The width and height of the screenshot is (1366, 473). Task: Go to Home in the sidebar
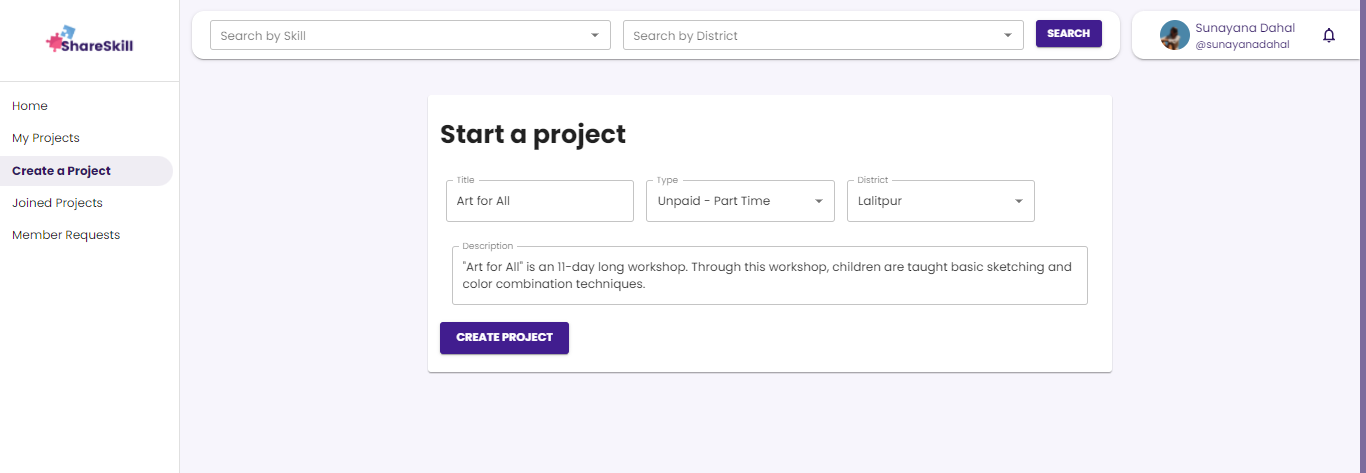click(30, 106)
